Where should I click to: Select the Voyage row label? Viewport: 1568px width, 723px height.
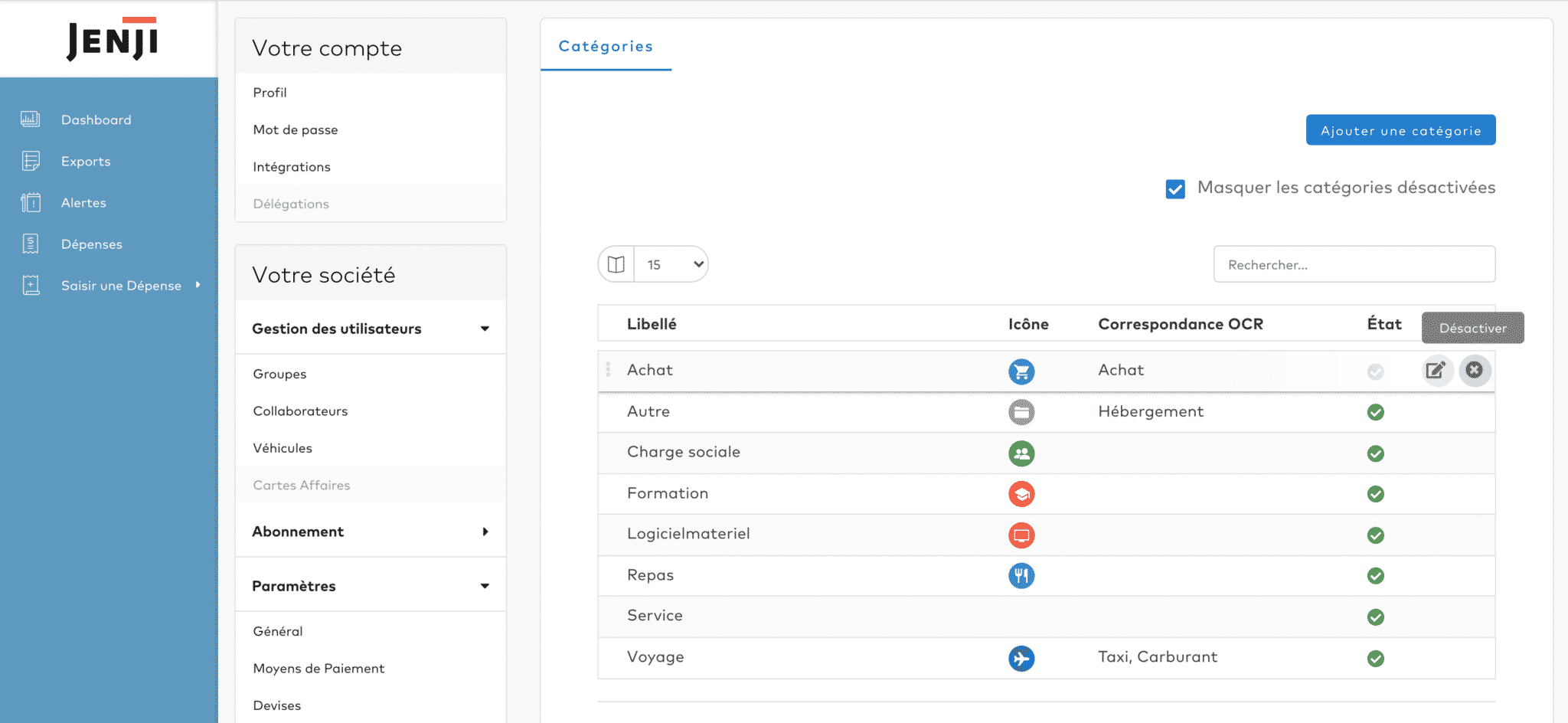click(x=655, y=657)
